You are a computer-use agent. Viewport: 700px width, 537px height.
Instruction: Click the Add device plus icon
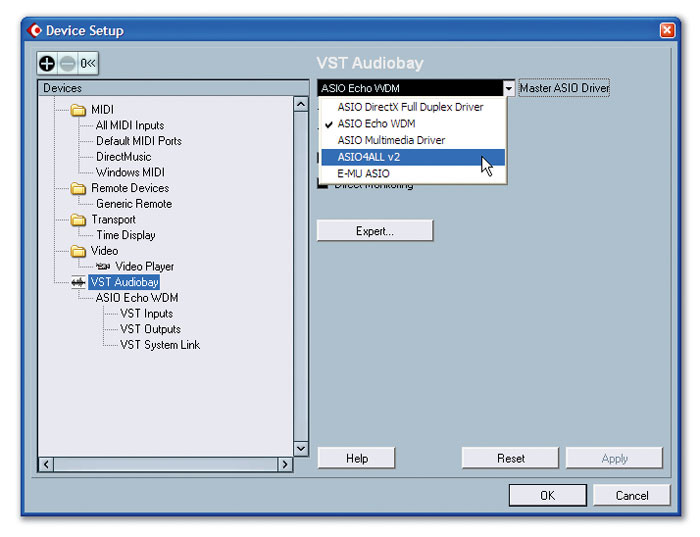[47, 63]
